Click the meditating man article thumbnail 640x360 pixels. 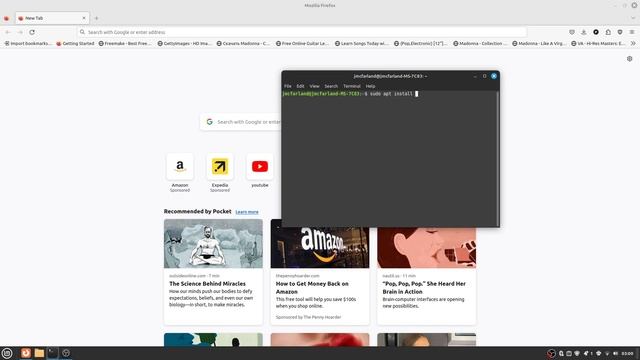213,244
